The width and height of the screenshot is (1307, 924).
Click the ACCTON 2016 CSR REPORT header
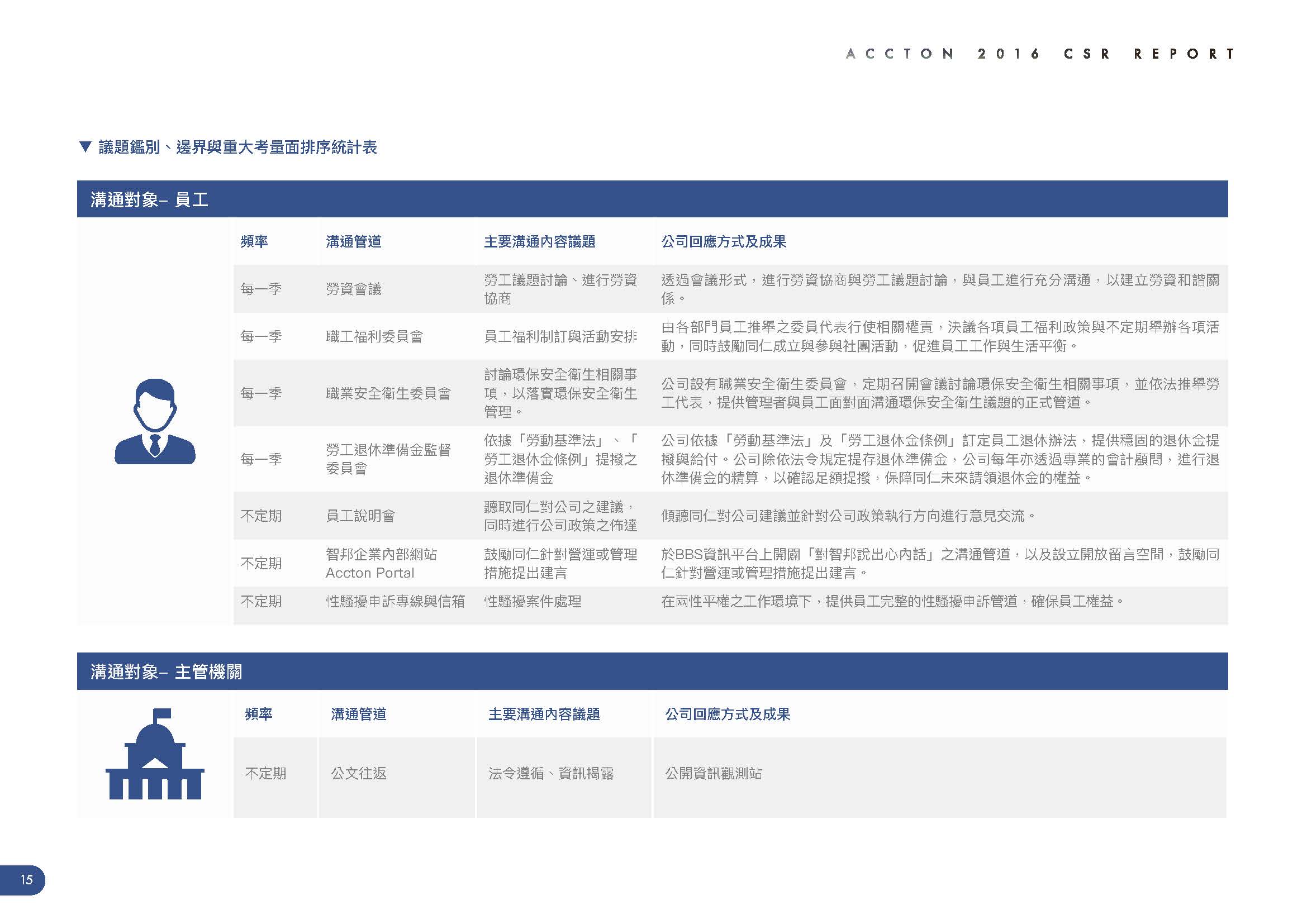tap(1040, 54)
